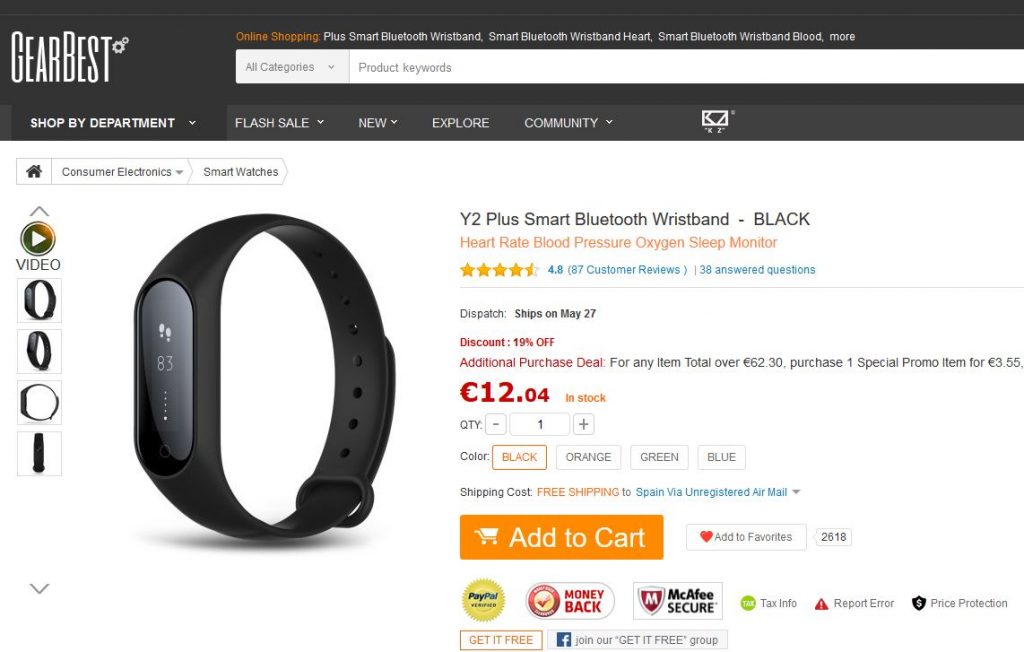Open the Explore menu item
The height and width of the screenshot is (652, 1024).
point(460,123)
